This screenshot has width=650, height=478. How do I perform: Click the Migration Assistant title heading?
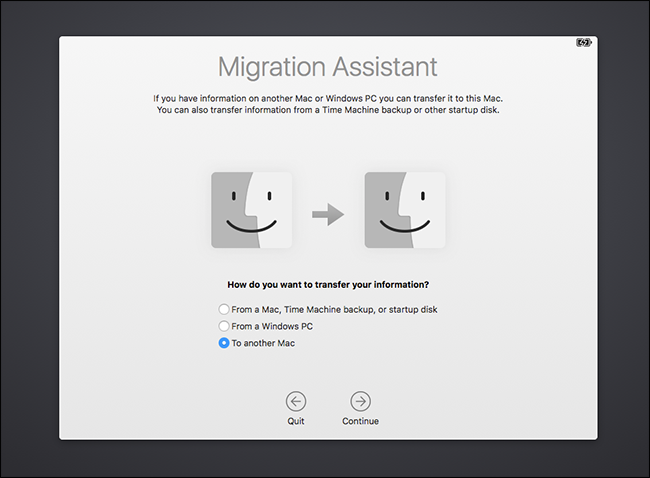click(328, 68)
